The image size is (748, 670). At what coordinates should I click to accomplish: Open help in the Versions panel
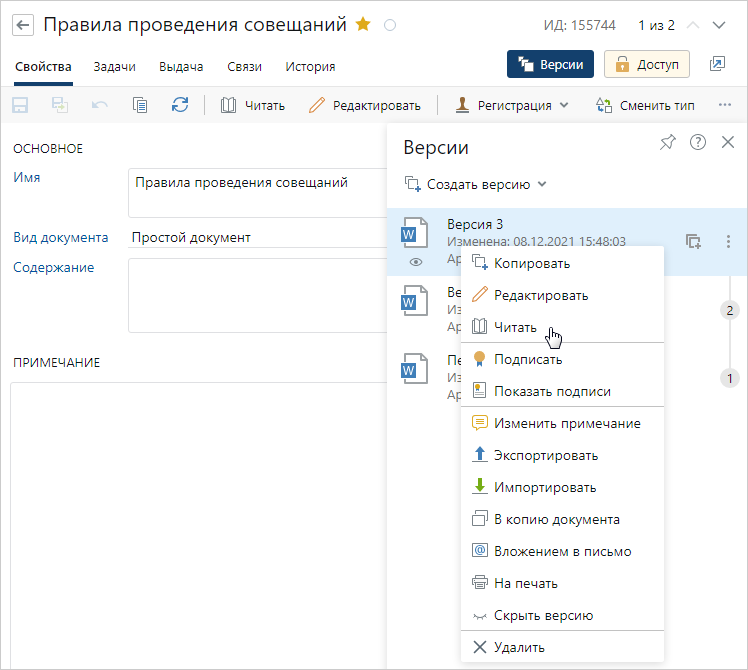click(698, 143)
